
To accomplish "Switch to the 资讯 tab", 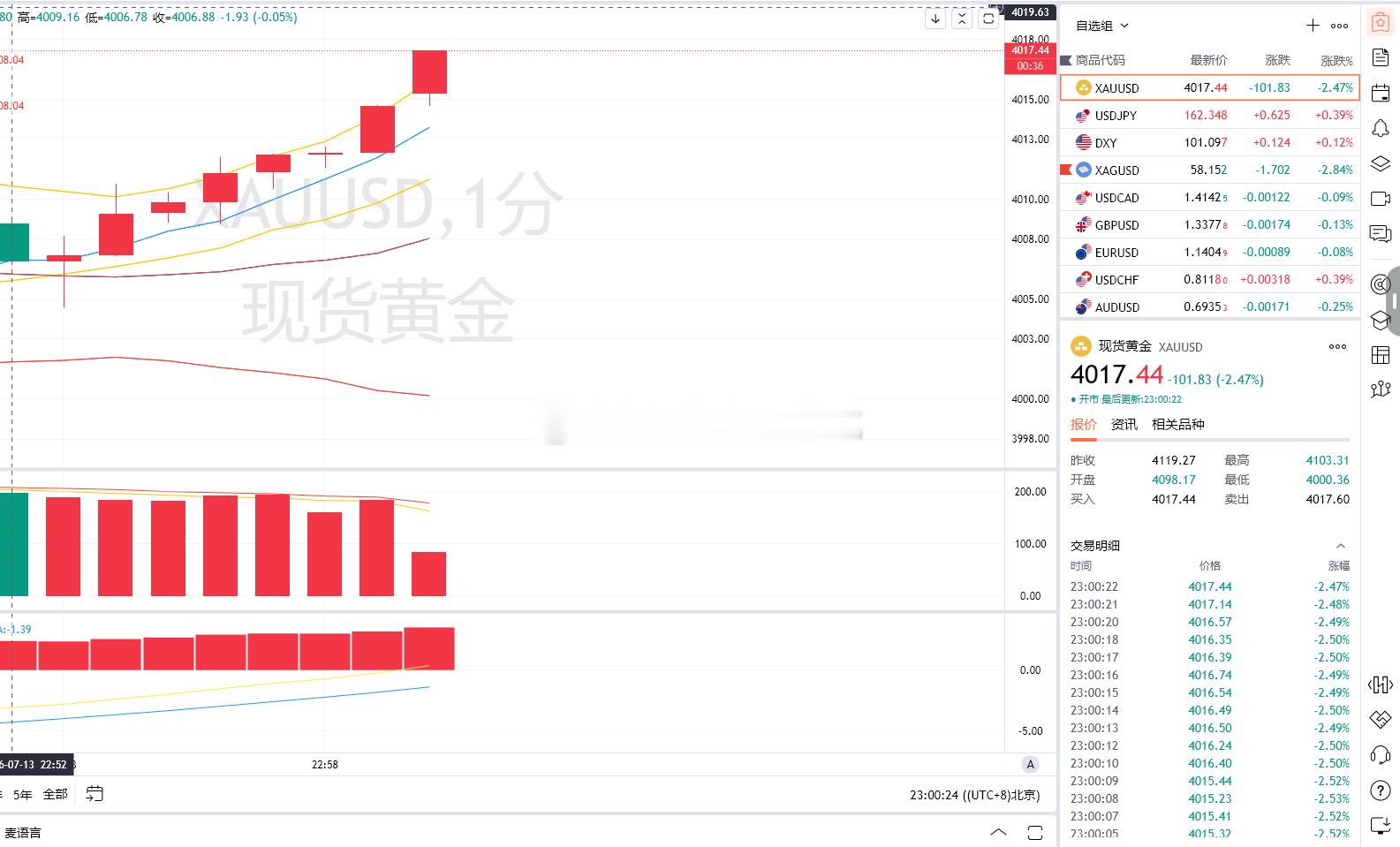I will 1124,425.
